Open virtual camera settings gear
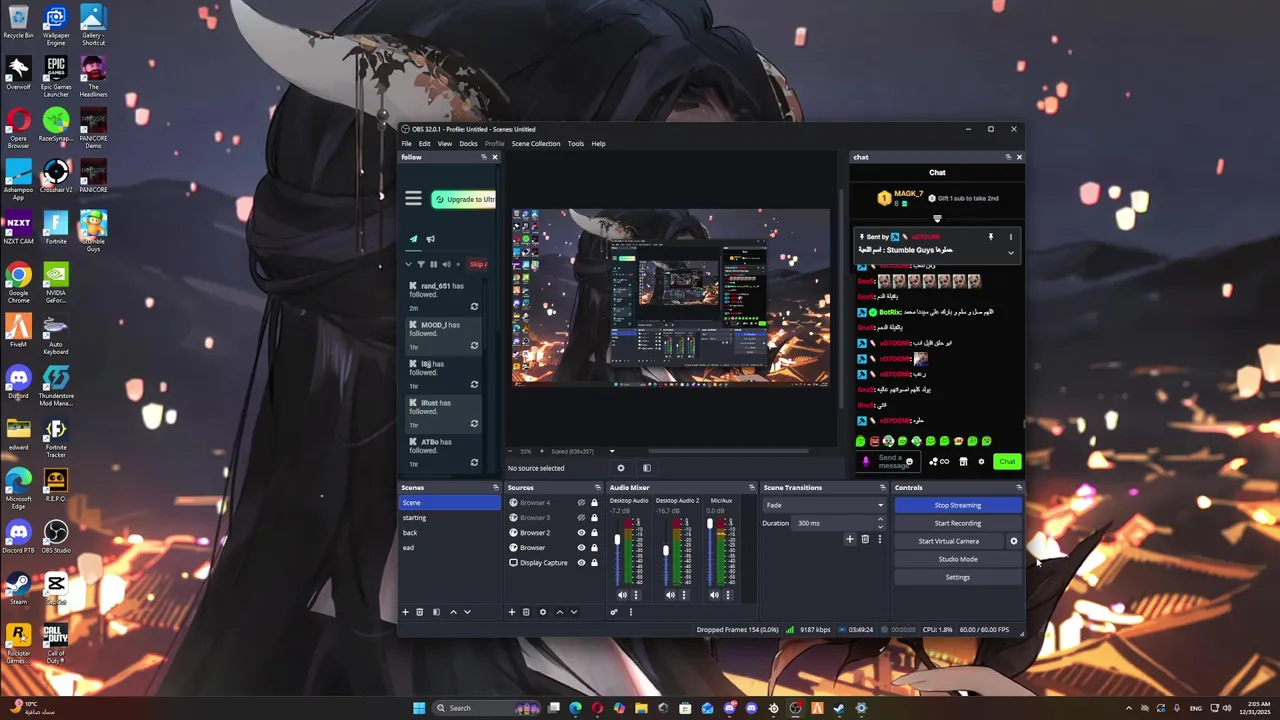 pos(1013,541)
